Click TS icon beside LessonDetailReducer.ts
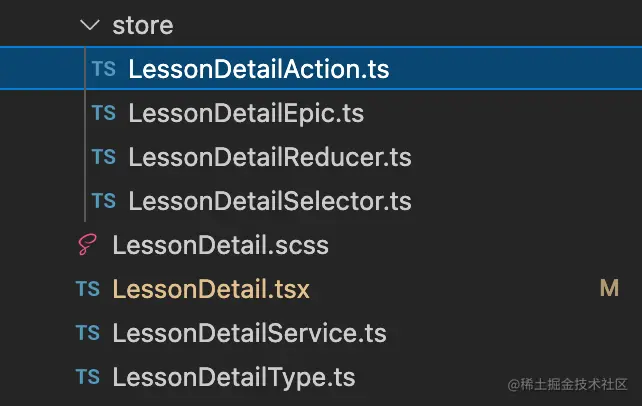642x406 pixels. click(x=103, y=157)
